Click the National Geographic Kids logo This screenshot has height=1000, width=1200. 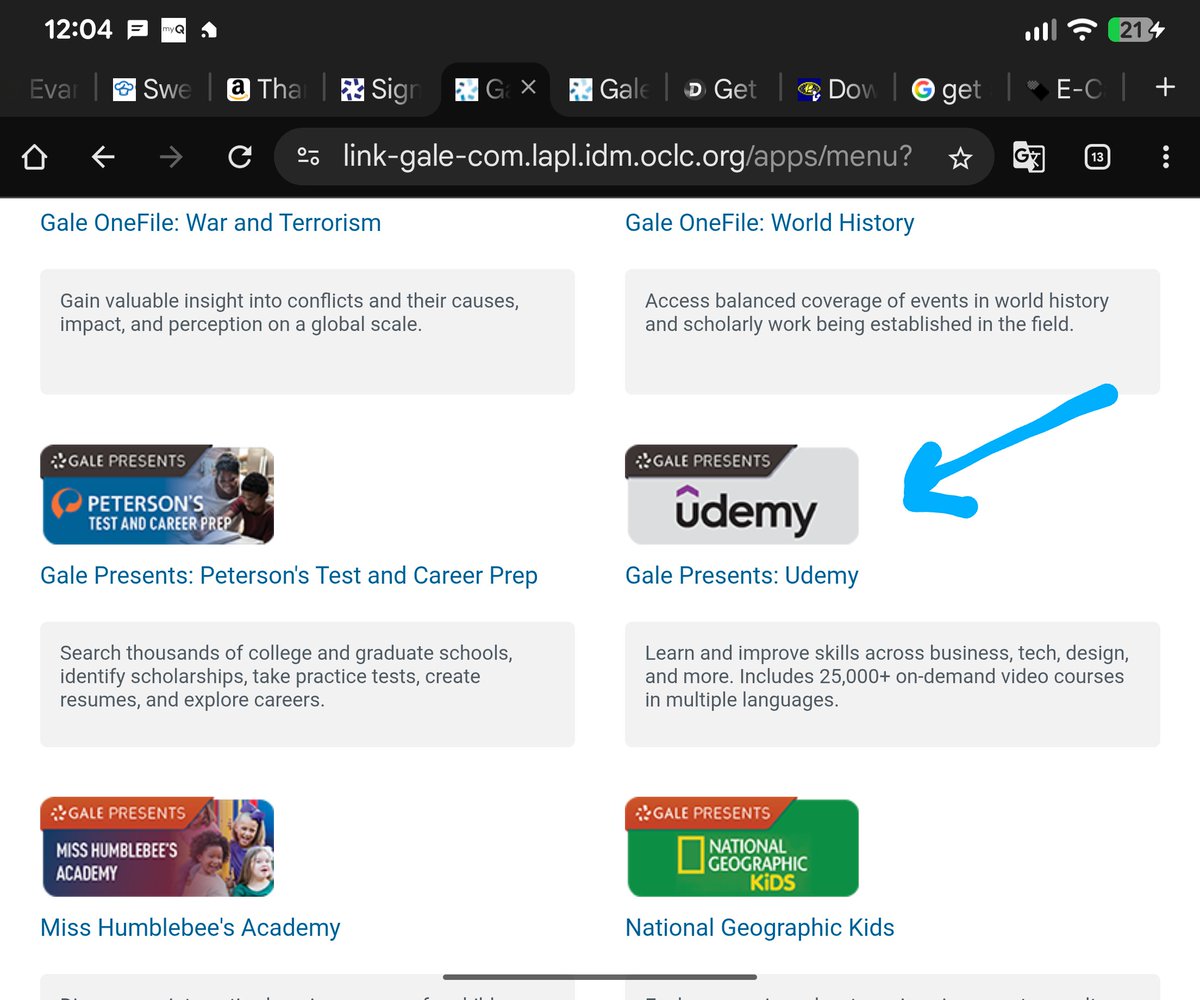(x=742, y=847)
